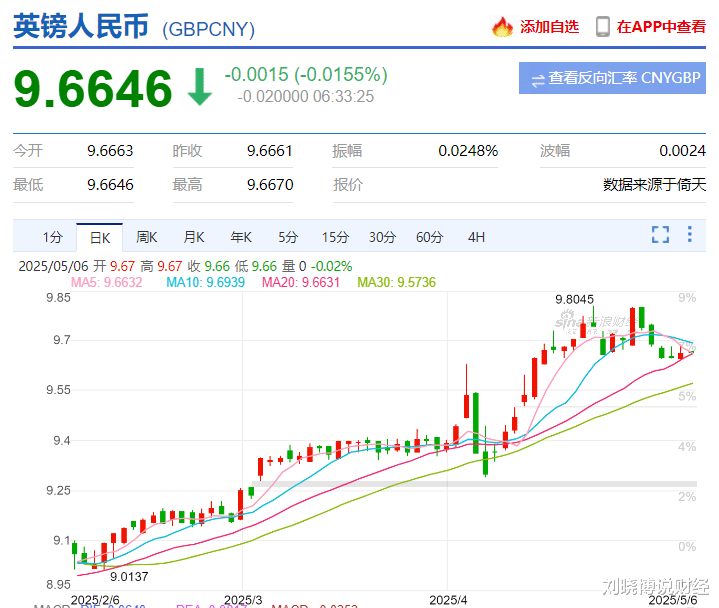Switch to the 年K chart tab
Viewport: 719px width, 608px height.
coord(241,237)
